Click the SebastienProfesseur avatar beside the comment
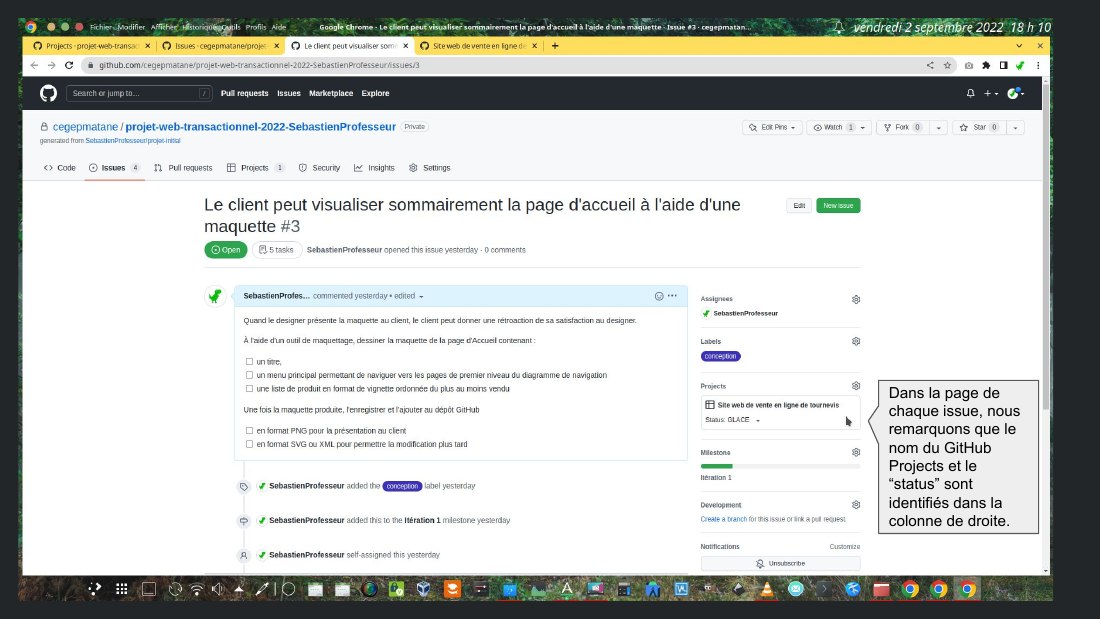Screen dimensions: 1100x619 (x=215, y=296)
